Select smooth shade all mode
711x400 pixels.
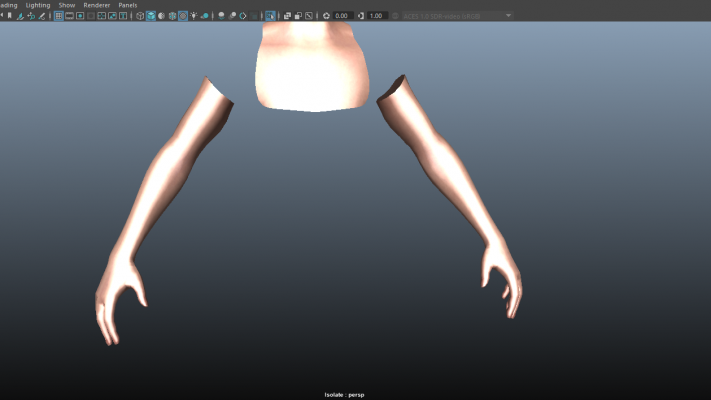[151, 16]
